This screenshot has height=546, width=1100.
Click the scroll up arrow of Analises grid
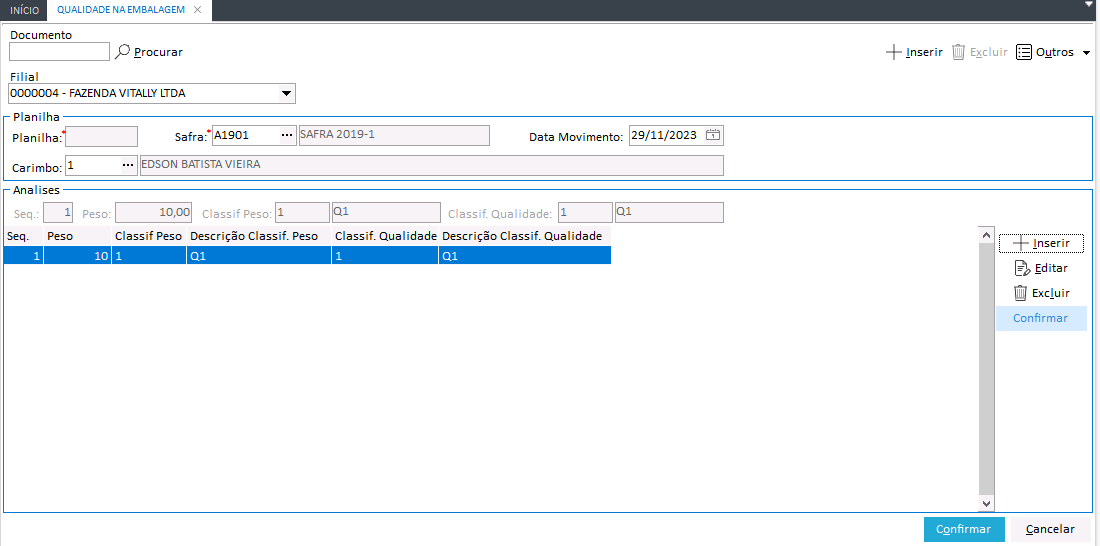point(986,234)
